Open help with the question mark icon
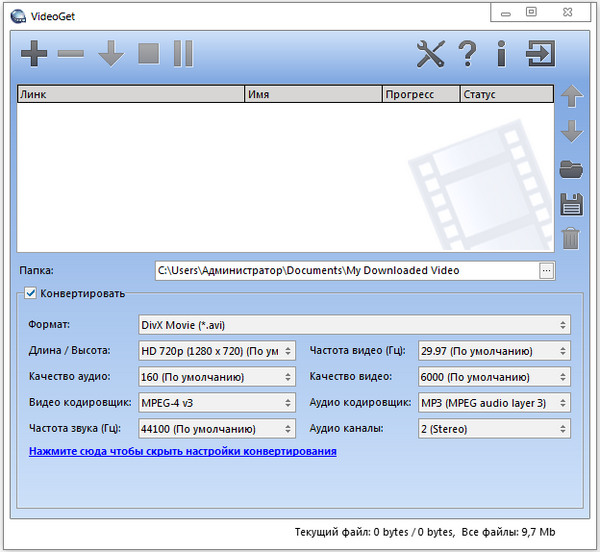 pyautogui.click(x=467, y=54)
